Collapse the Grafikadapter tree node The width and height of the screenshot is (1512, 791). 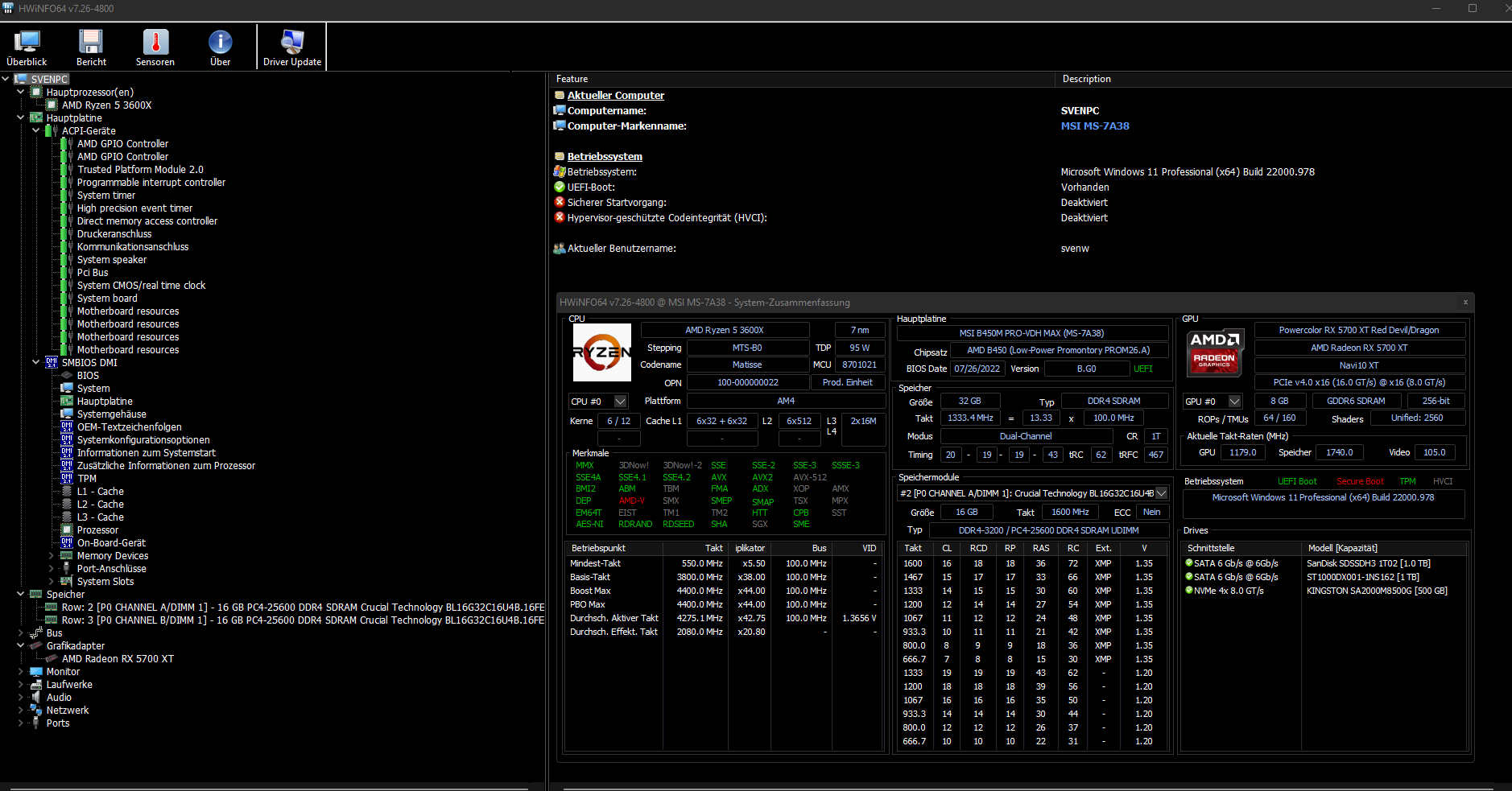tap(21, 645)
